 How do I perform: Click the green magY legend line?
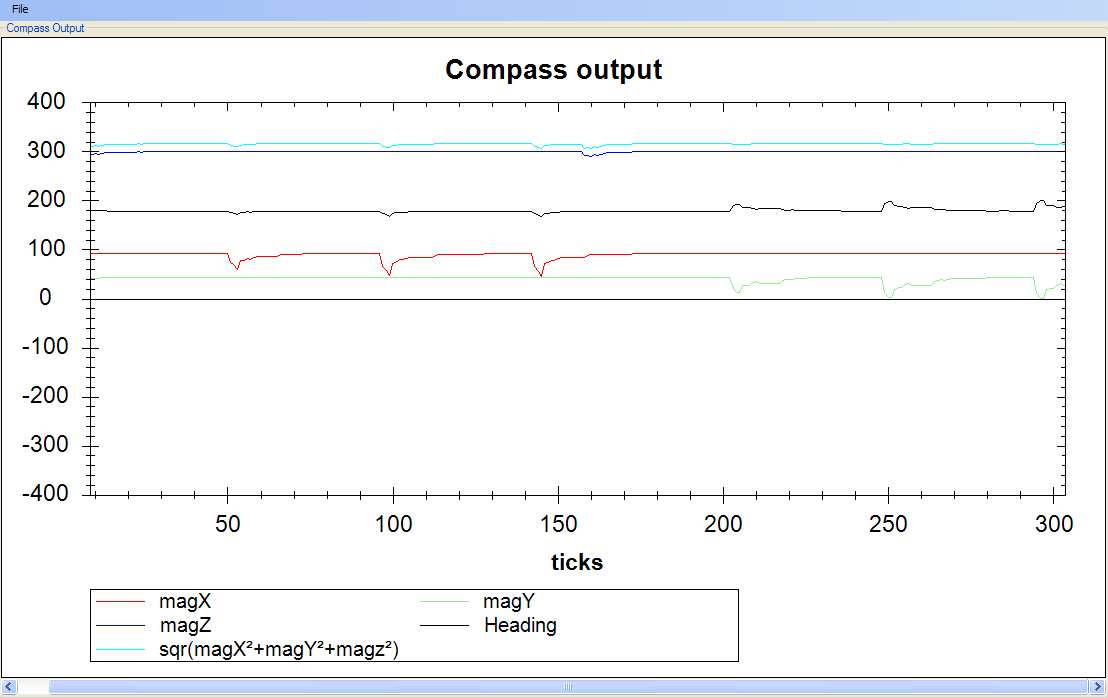(x=444, y=602)
